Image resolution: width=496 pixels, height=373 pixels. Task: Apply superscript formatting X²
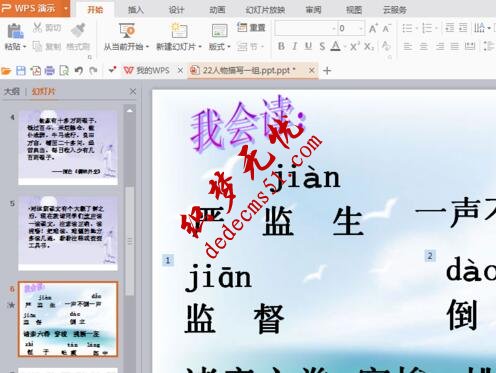point(355,46)
